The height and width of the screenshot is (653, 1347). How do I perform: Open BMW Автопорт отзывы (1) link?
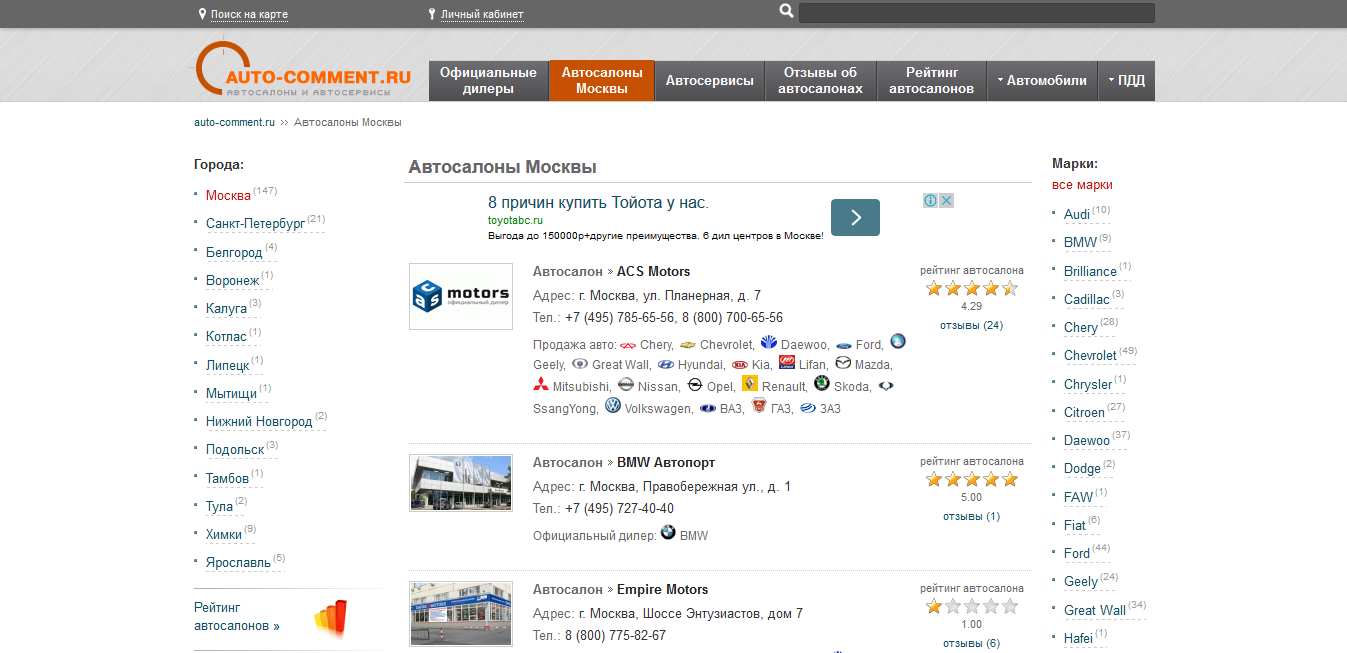[971, 516]
